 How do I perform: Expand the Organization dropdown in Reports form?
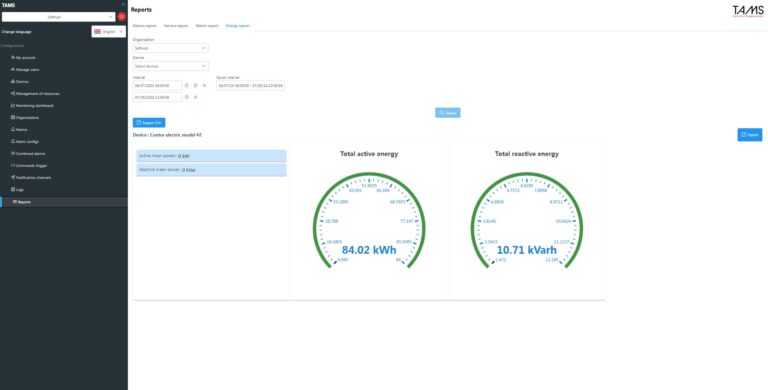[x=170, y=48]
